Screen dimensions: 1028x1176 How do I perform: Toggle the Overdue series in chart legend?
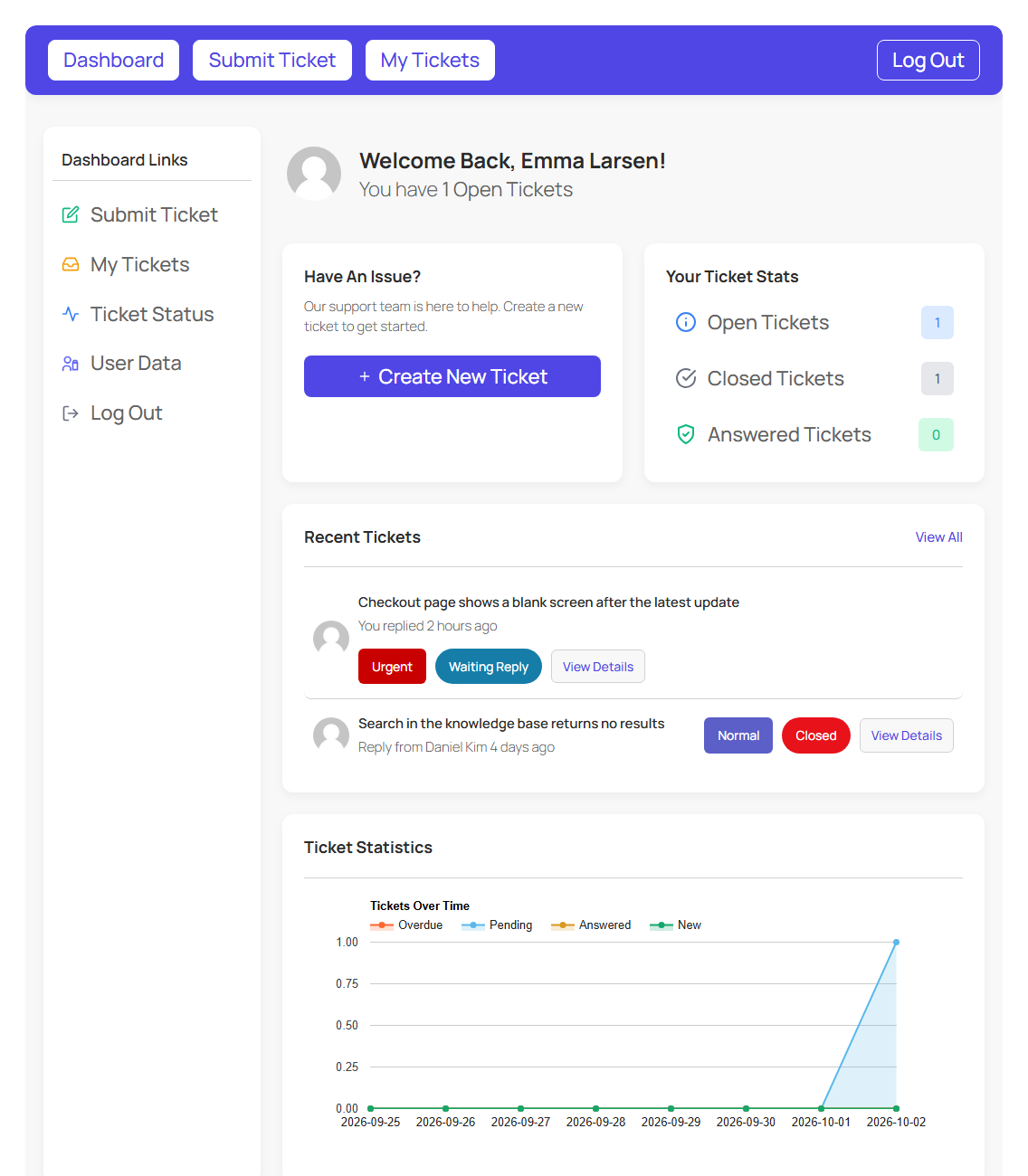point(406,925)
